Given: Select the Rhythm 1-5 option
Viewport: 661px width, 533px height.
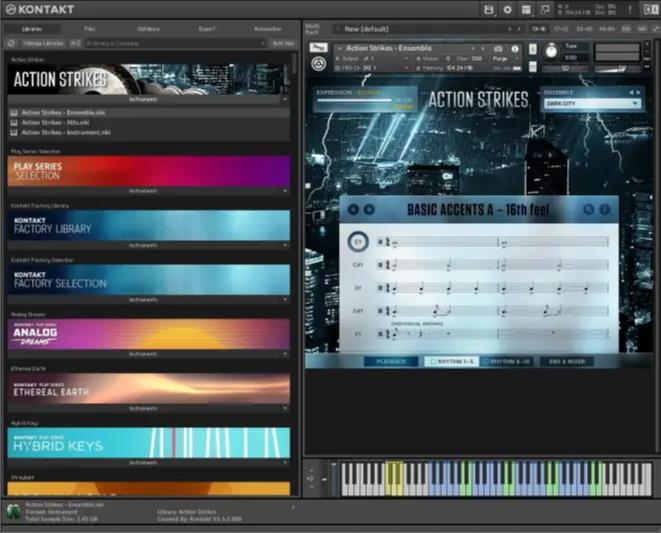Looking at the screenshot, I should tap(452, 361).
